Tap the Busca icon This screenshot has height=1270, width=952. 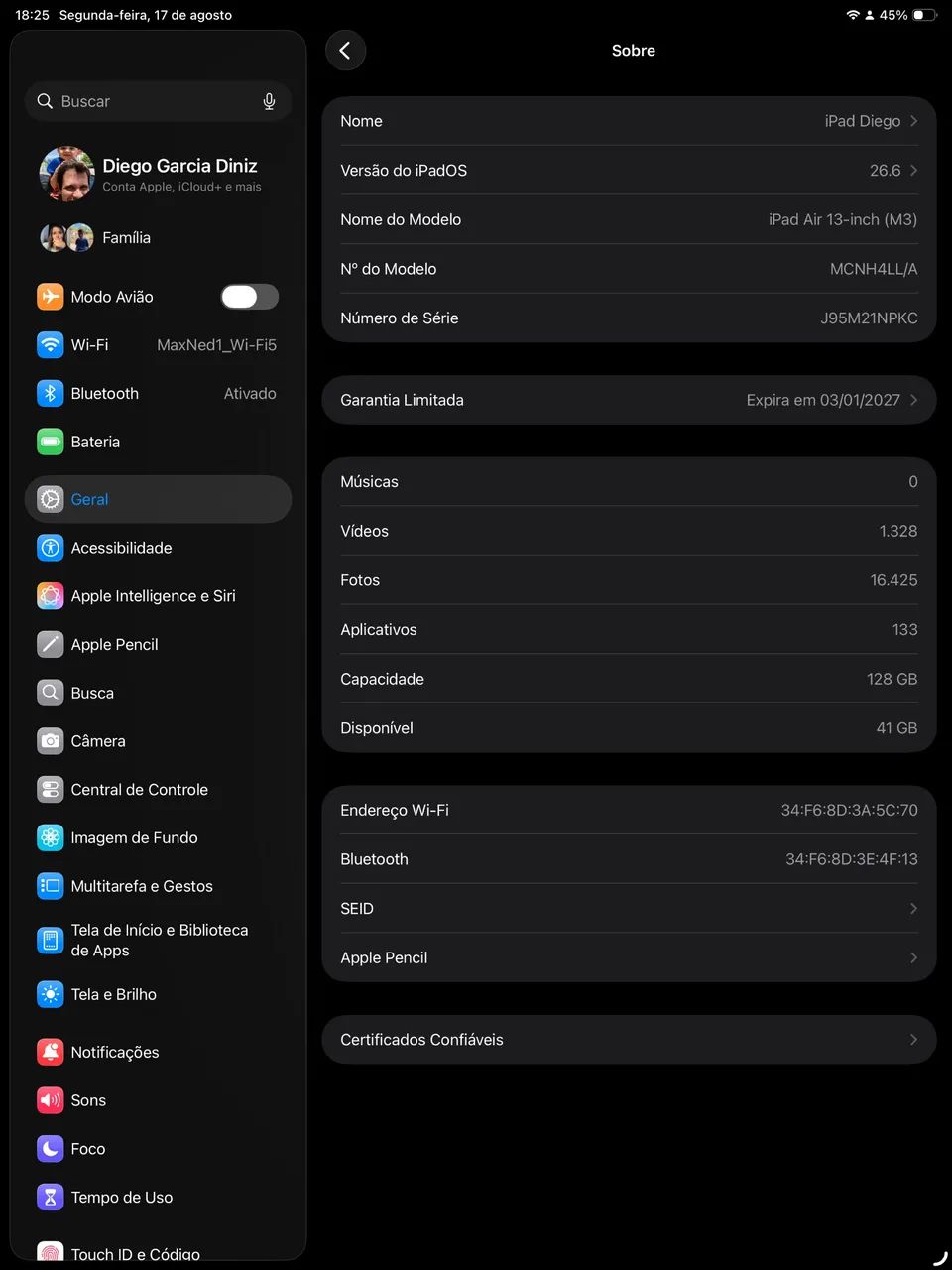[x=51, y=693]
